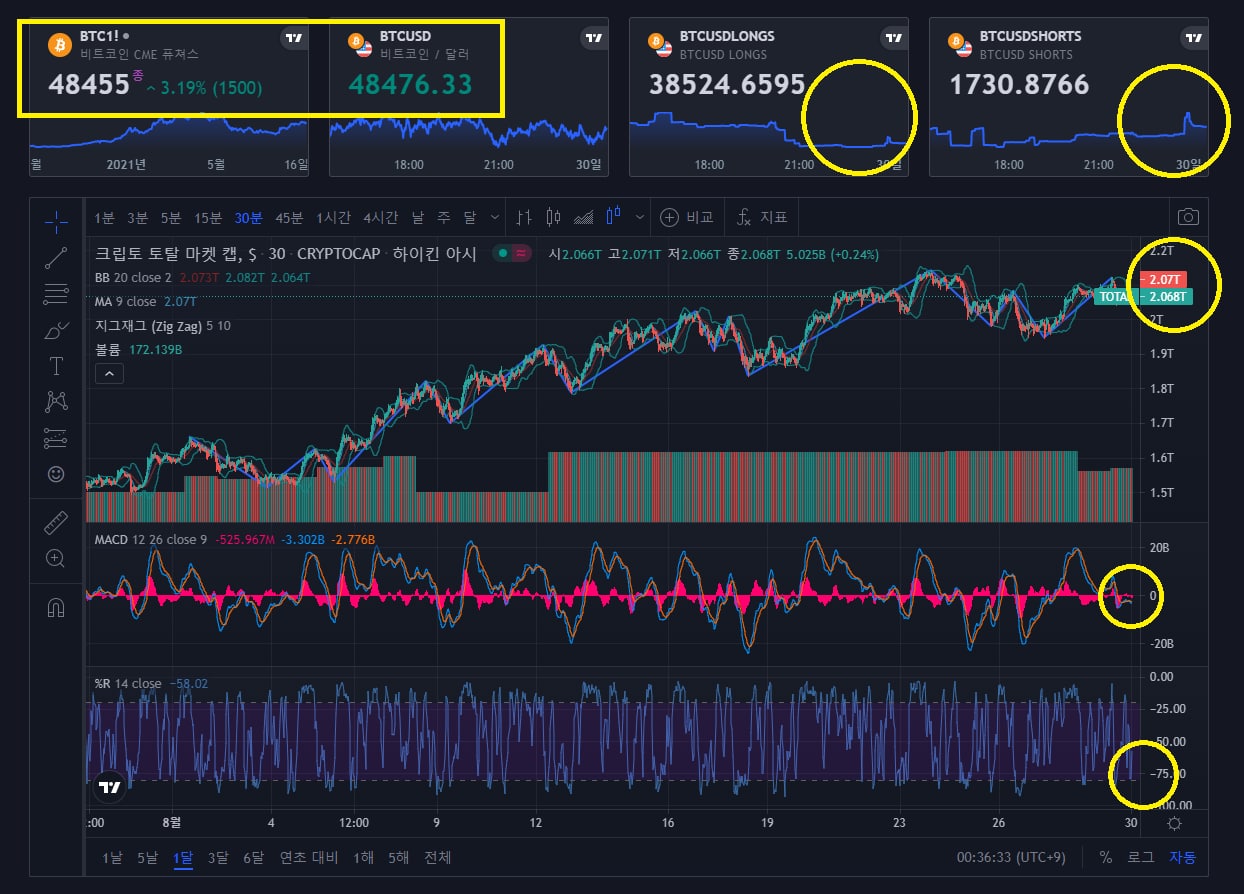This screenshot has height=894, width=1244.
Task: Click the BB 20 close 2 legend
Action: pyautogui.click(x=133, y=277)
